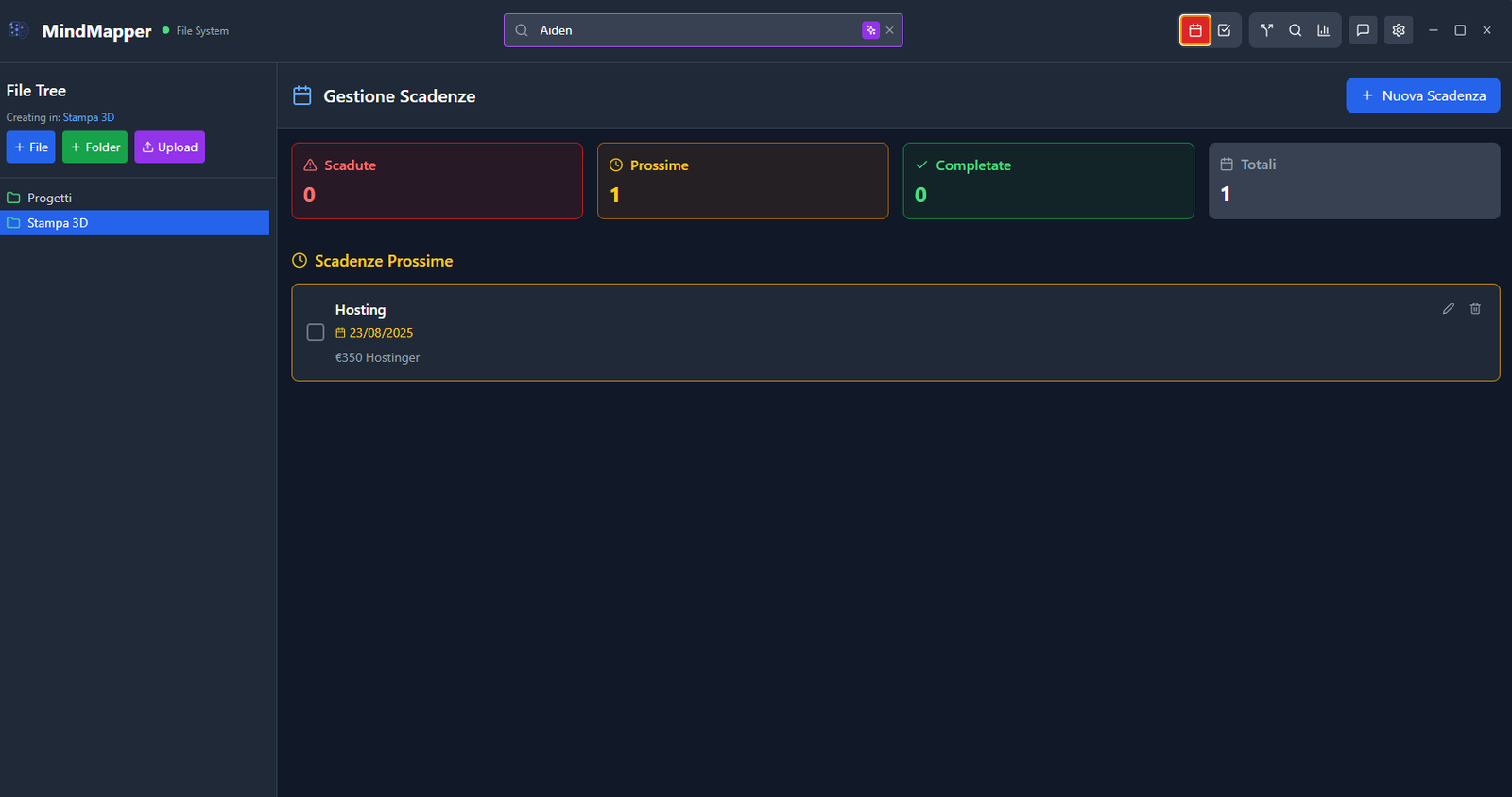Edit the Hosting deadline with pencil icon

click(x=1448, y=308)
